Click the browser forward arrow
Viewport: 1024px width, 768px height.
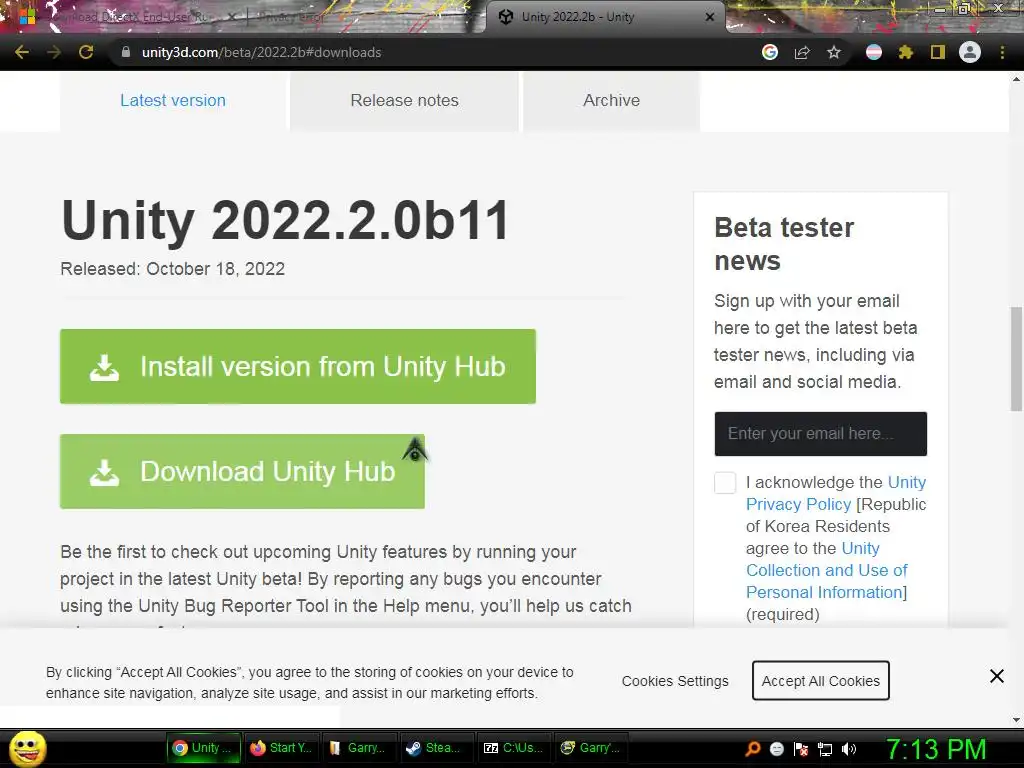pyautogui.click(x=54, y=52)
